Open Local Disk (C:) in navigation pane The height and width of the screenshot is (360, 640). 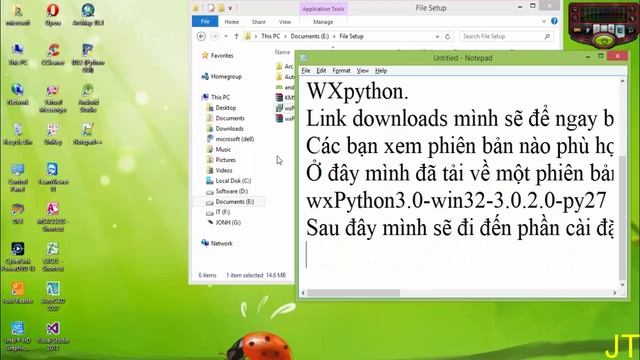pyautogui.click(x=229, y=181)
